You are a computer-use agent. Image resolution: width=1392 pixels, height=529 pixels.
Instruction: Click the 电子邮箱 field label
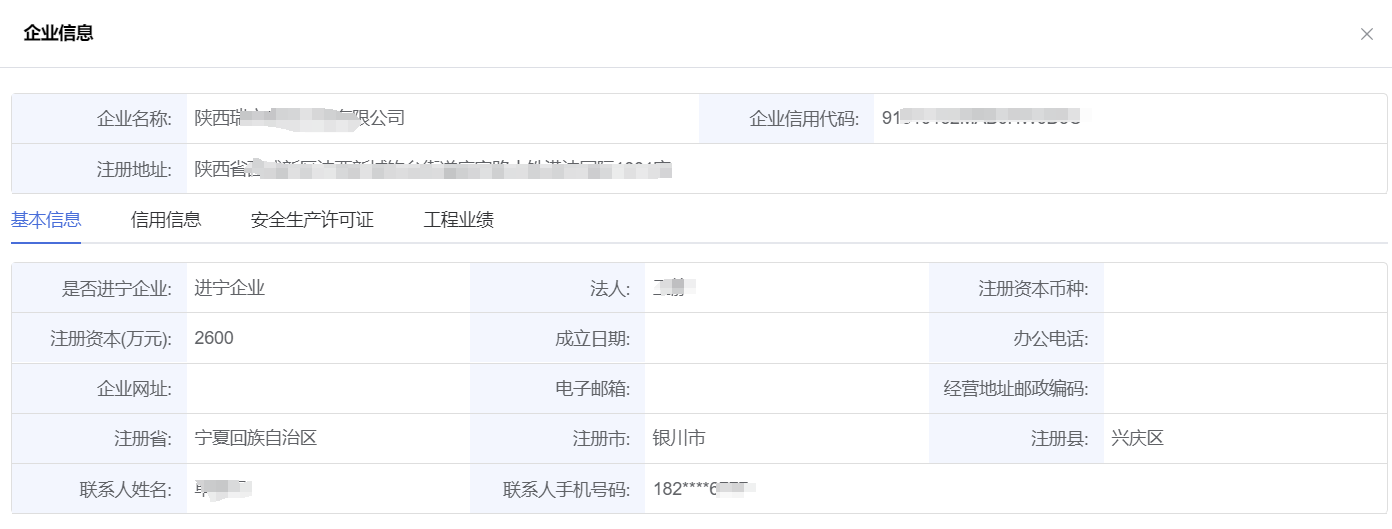coord(592,389)
